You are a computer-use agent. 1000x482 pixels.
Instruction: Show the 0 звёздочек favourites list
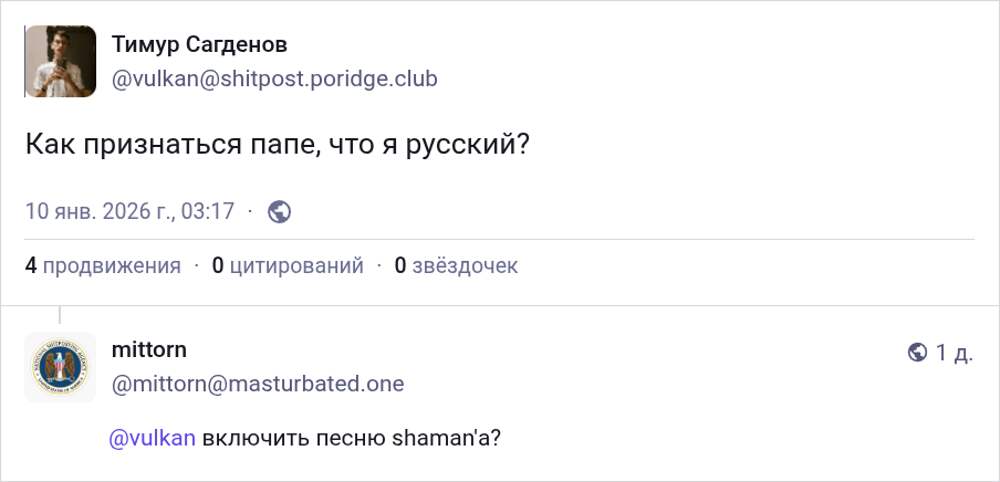click(456, 265)
